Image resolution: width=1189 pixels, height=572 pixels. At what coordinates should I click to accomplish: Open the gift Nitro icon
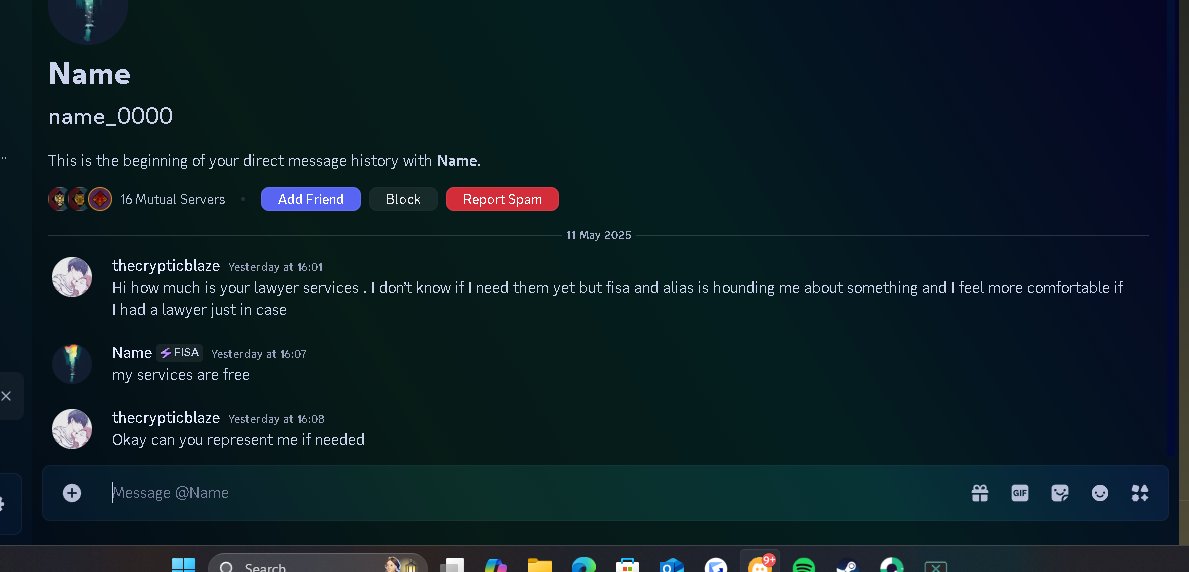(980, 493)
